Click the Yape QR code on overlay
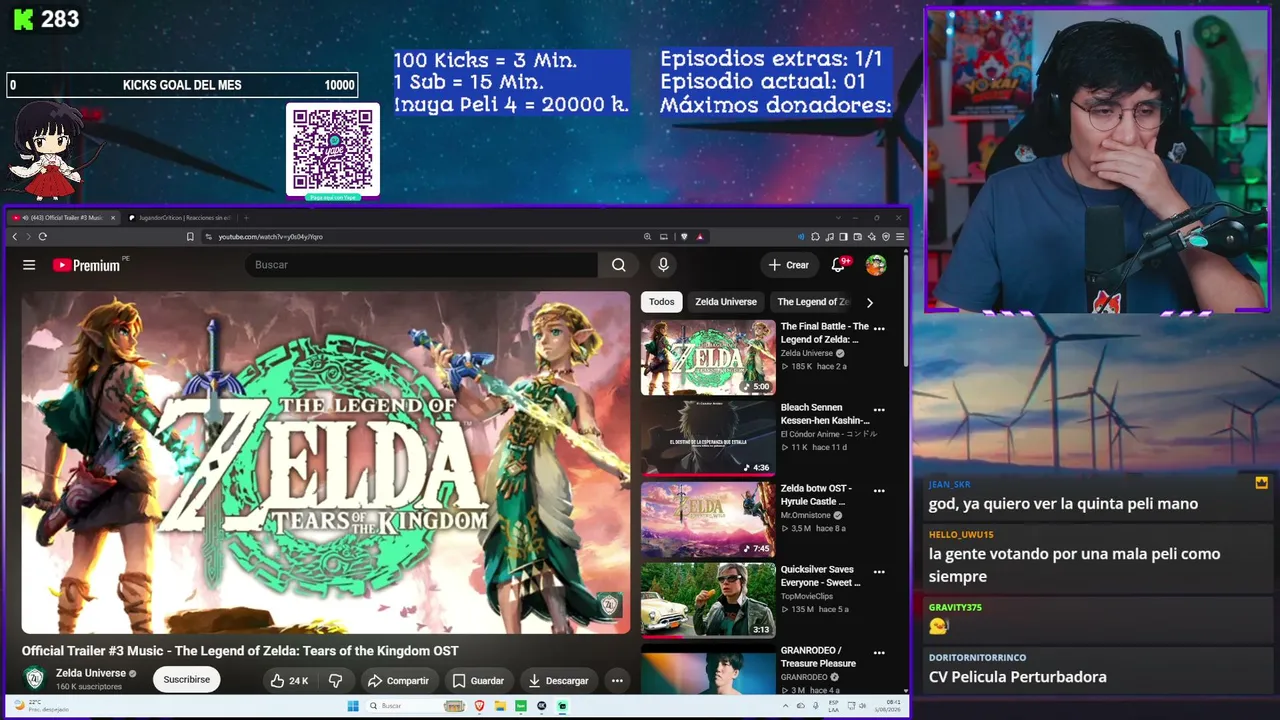The height and width of the screenshot is (720, 1280). pos(333,149)
